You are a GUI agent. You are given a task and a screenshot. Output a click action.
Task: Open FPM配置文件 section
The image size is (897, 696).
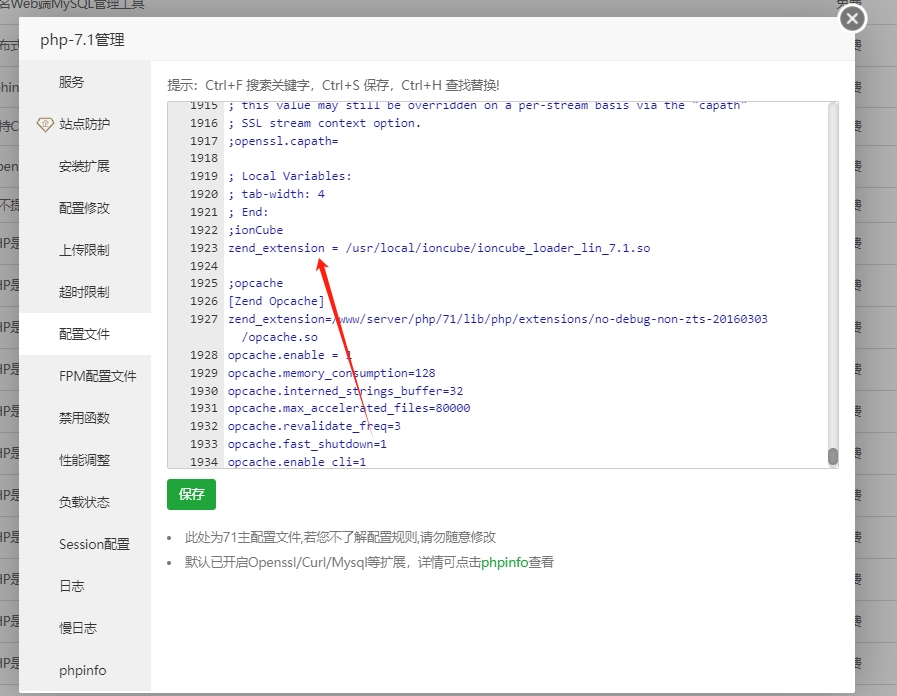click(98, 376)
